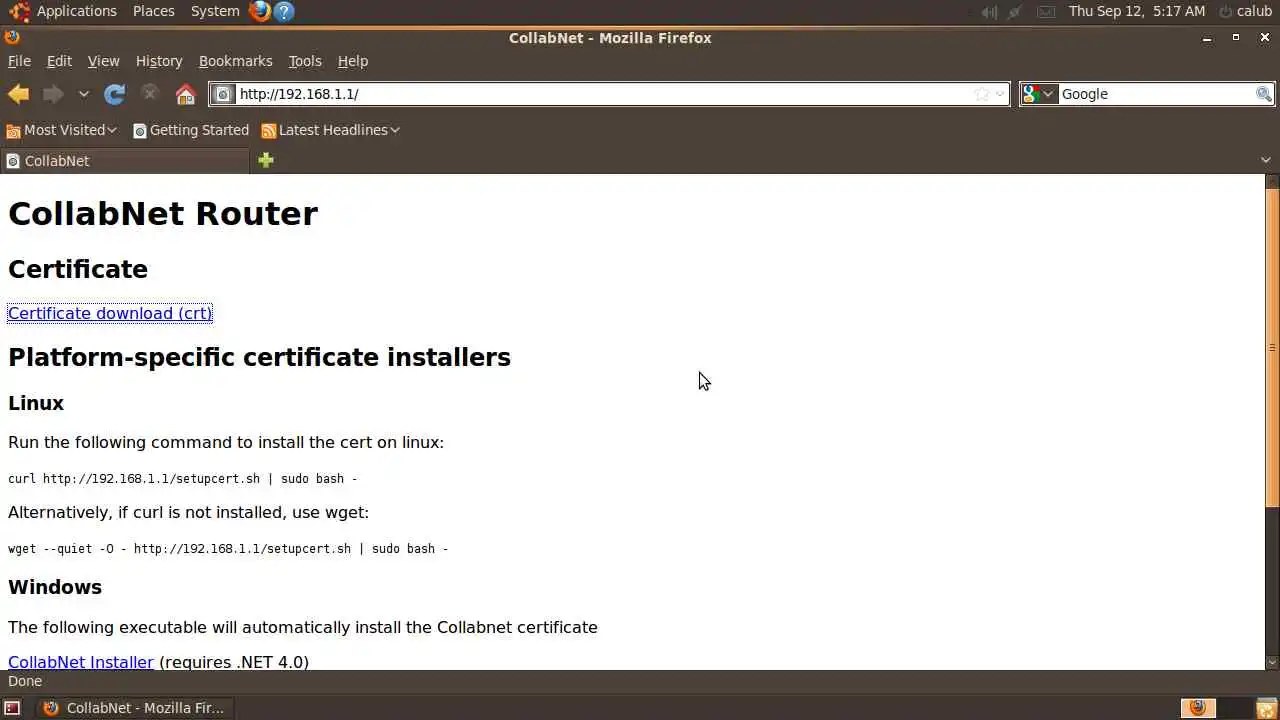The image size is (1280, 720).
Task: Click the mail envelope indicator icon
Action: pos(1045,12)
